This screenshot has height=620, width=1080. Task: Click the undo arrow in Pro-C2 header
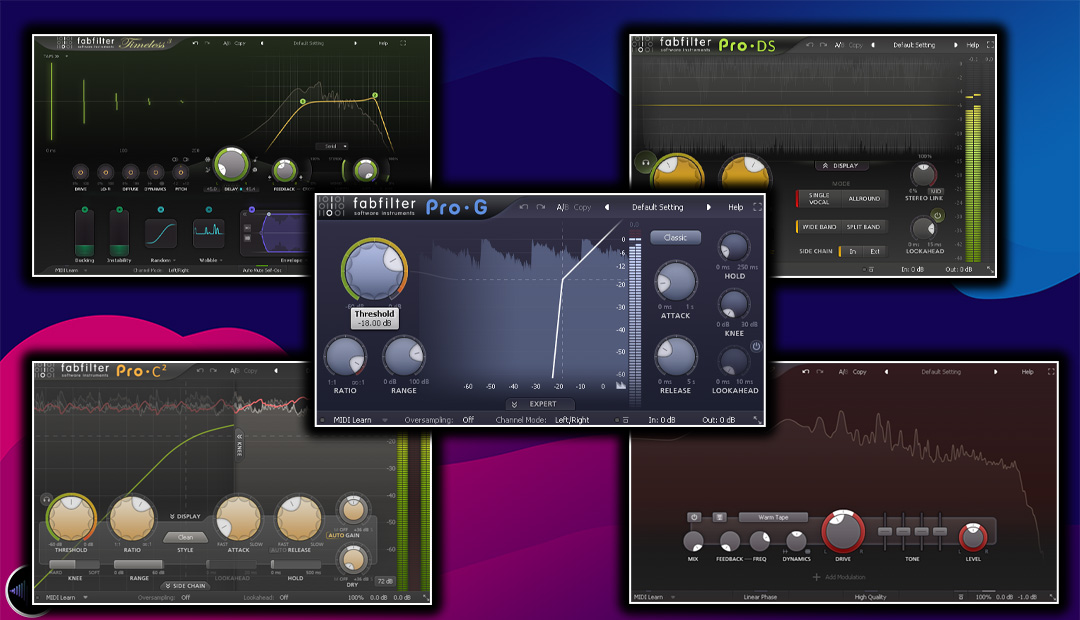[200, 371]
